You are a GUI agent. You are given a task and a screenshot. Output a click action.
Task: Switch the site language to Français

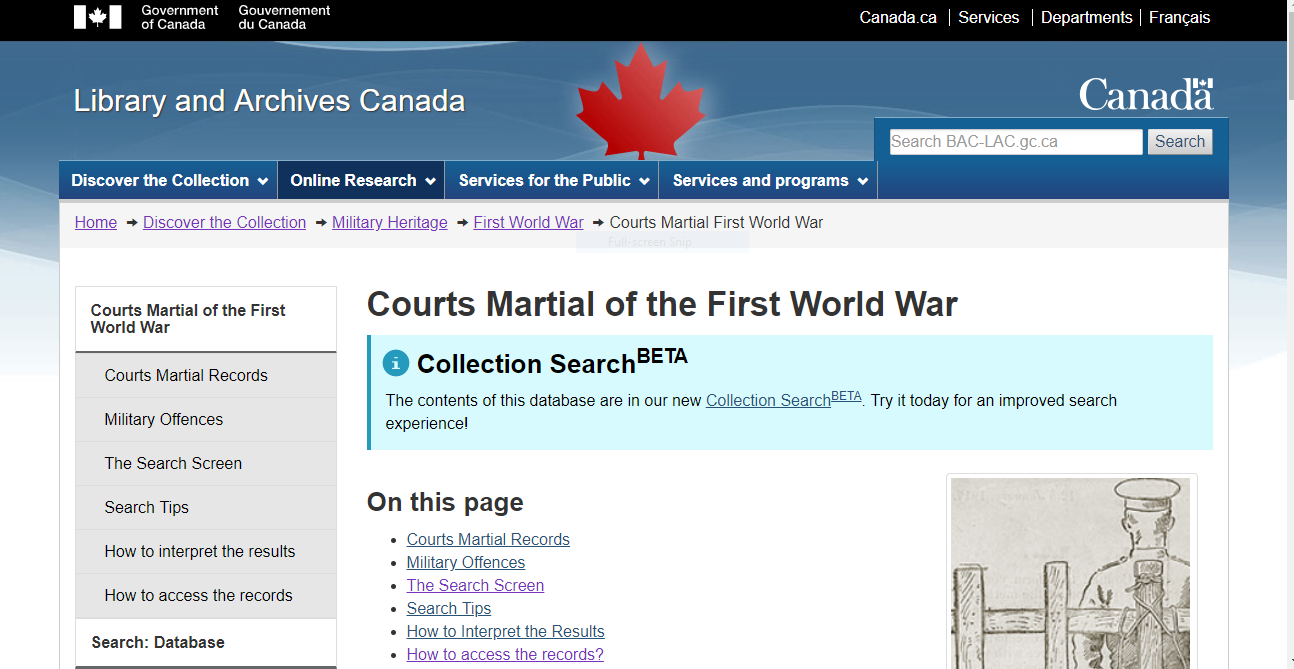(x=1179, y=17)
